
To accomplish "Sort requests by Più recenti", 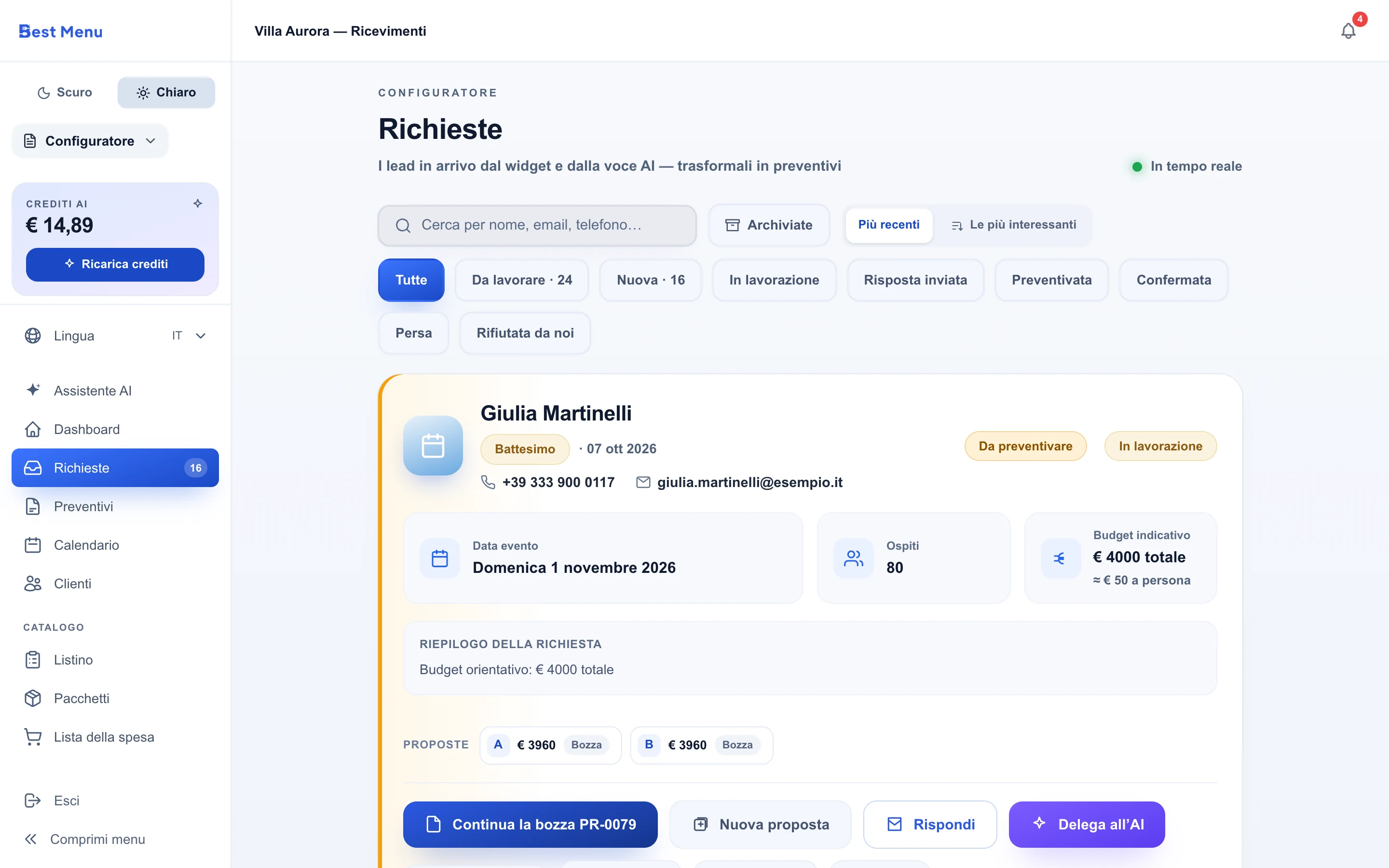I will [x=888, y=225].
